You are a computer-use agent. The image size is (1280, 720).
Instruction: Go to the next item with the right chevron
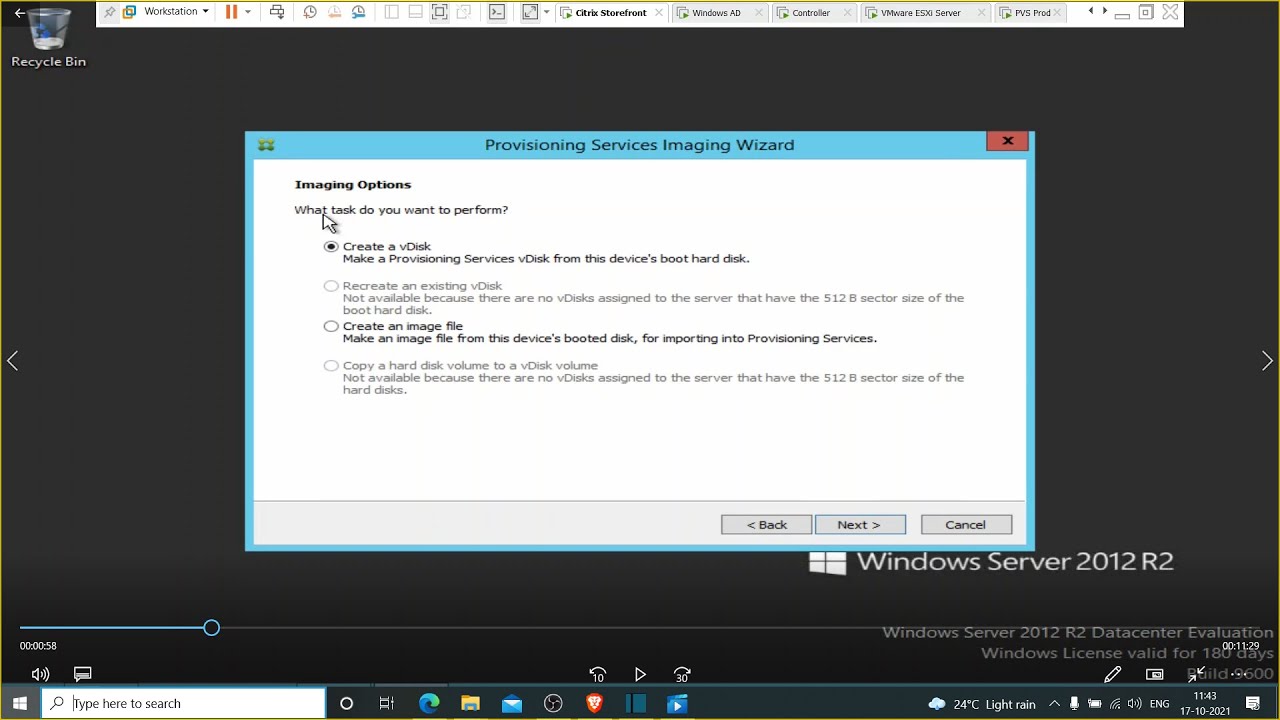pyautogui.click(x=1267, y=361)
